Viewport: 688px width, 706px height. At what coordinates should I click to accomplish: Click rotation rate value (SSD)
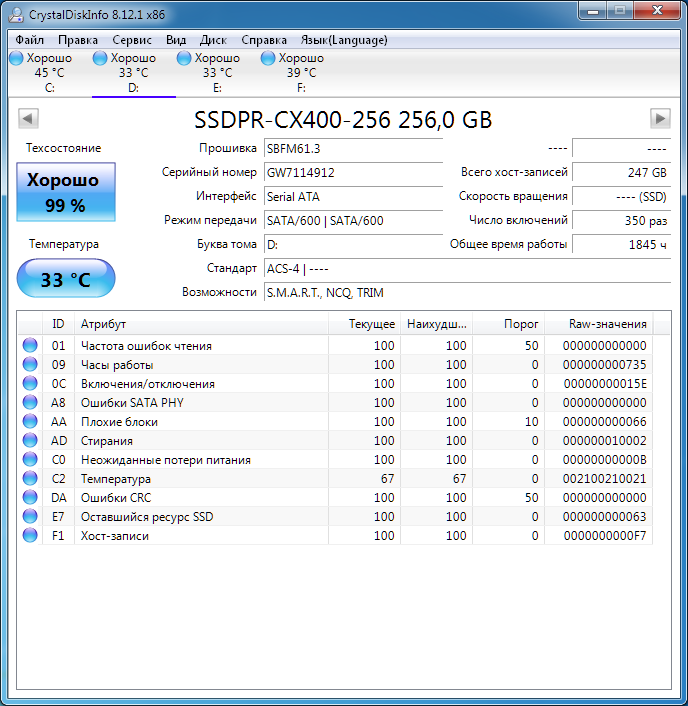[621, 197]
